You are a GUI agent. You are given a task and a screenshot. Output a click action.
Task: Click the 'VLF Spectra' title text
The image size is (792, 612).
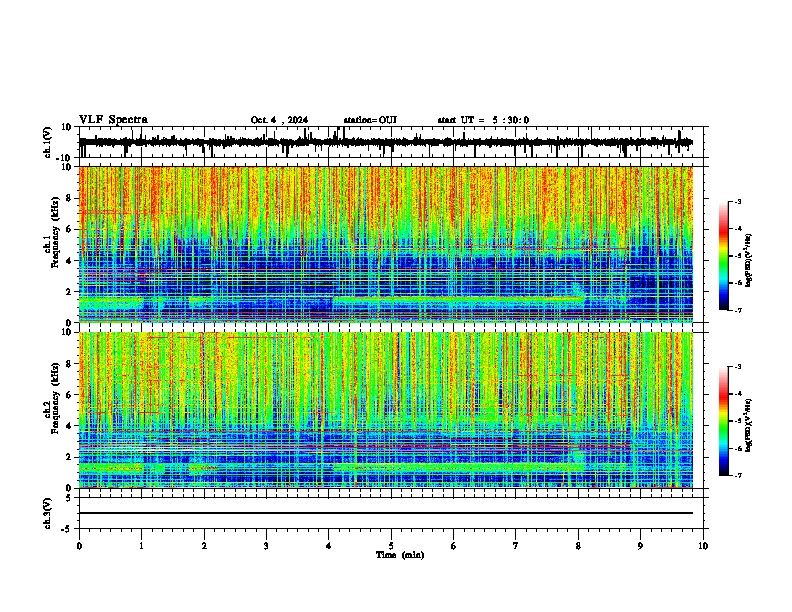(x=113, y=120)
